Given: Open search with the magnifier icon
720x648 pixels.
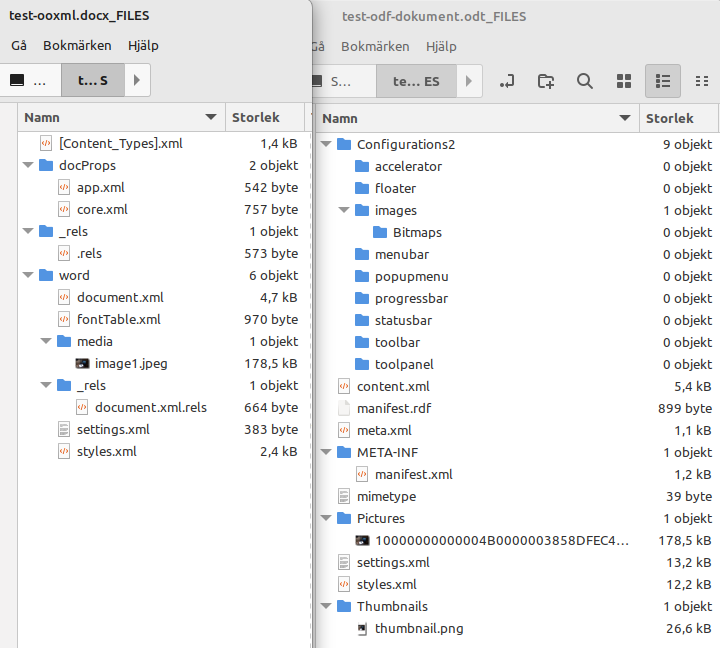Looking at the screenshot, I should pos(585,81).
